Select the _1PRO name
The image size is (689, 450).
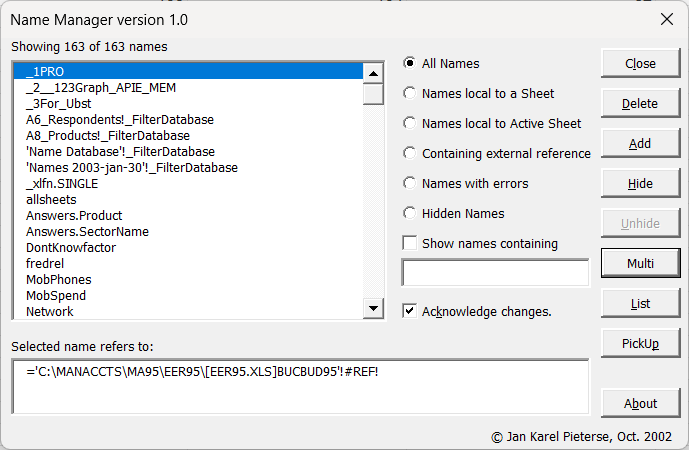[189, 71]
